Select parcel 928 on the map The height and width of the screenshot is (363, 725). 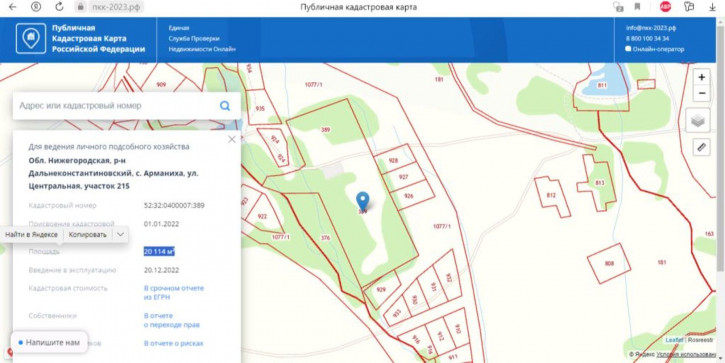click(x=393, y=160)
